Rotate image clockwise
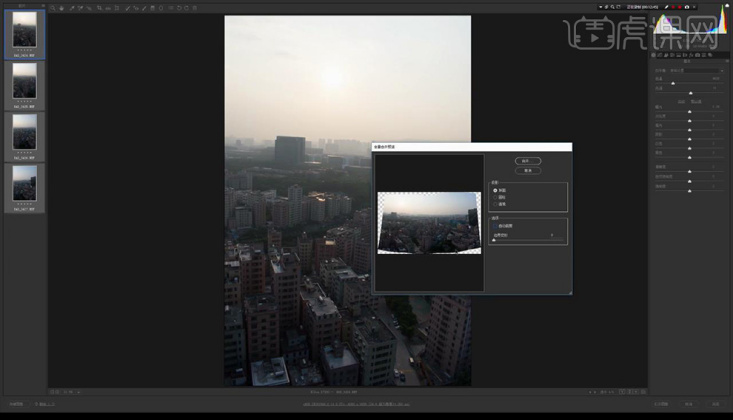 tap(187, 8)
